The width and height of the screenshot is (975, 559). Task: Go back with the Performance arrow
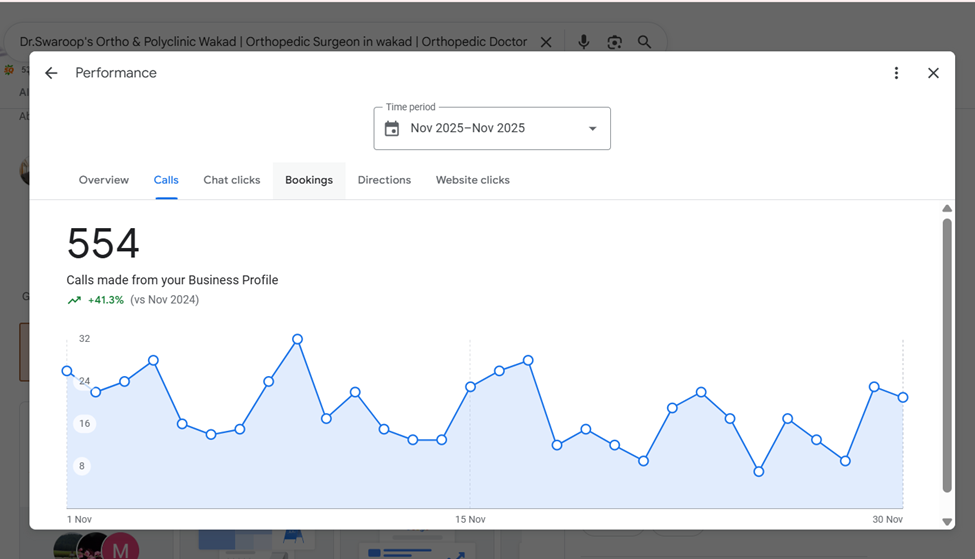tap(51, 73)
